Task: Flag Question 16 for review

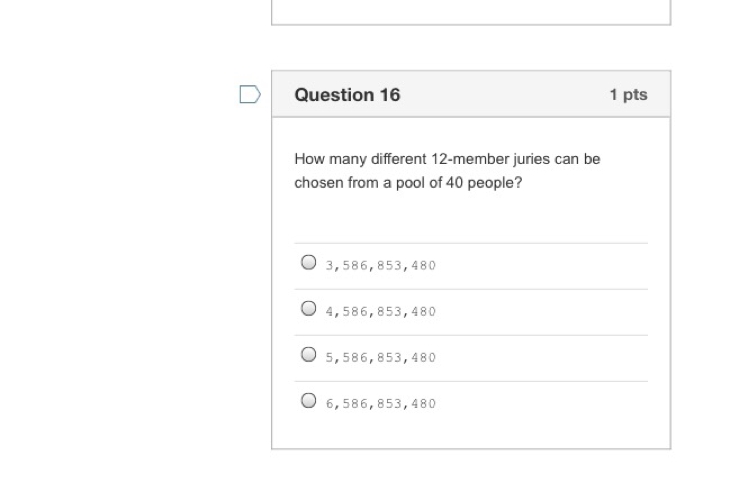Action: point(250,94)
